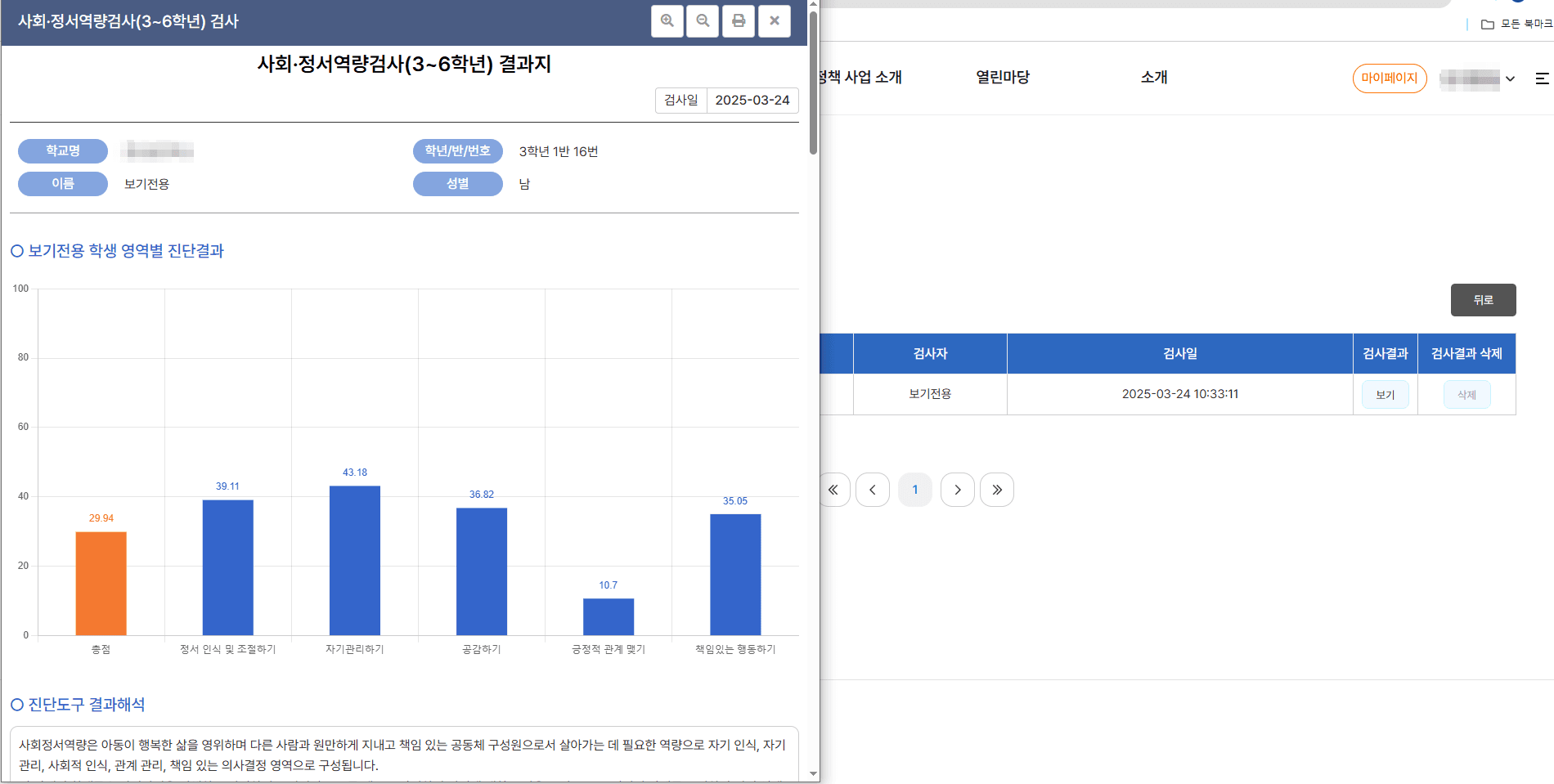Viewport: 1554px width, 784px height.
Task: Click the 검사결과 삭제 column header
Action: coord(1467,354)
